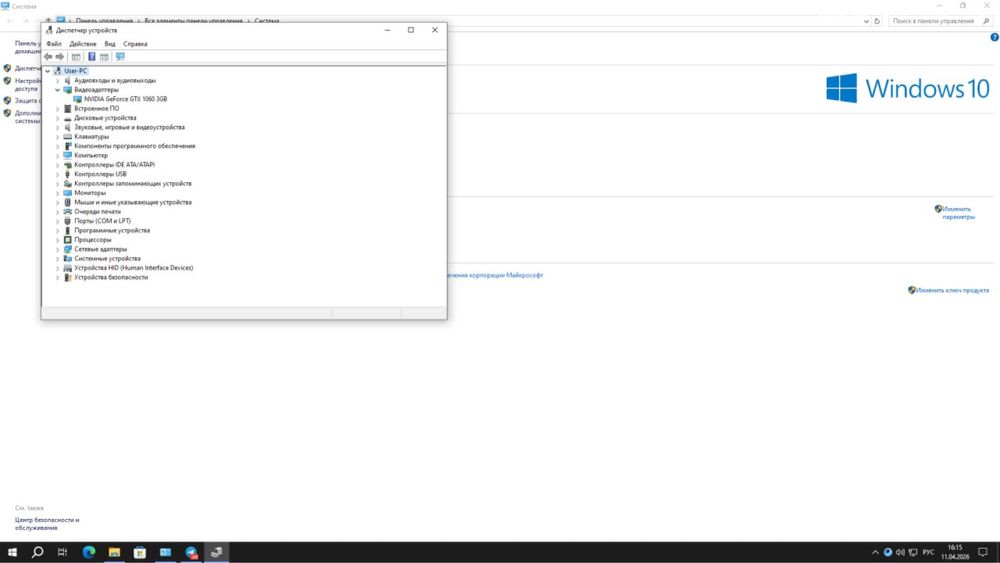The image size is (1000, 563).
Task: Collapse the Видеоадаптеры node
Action: [57, 90]
